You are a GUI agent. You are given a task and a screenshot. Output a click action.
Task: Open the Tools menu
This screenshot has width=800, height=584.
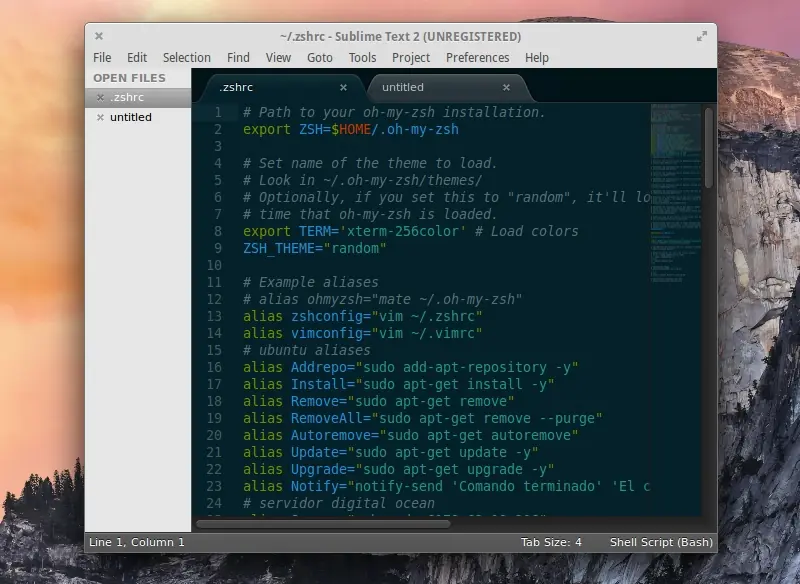pos(362,58)
